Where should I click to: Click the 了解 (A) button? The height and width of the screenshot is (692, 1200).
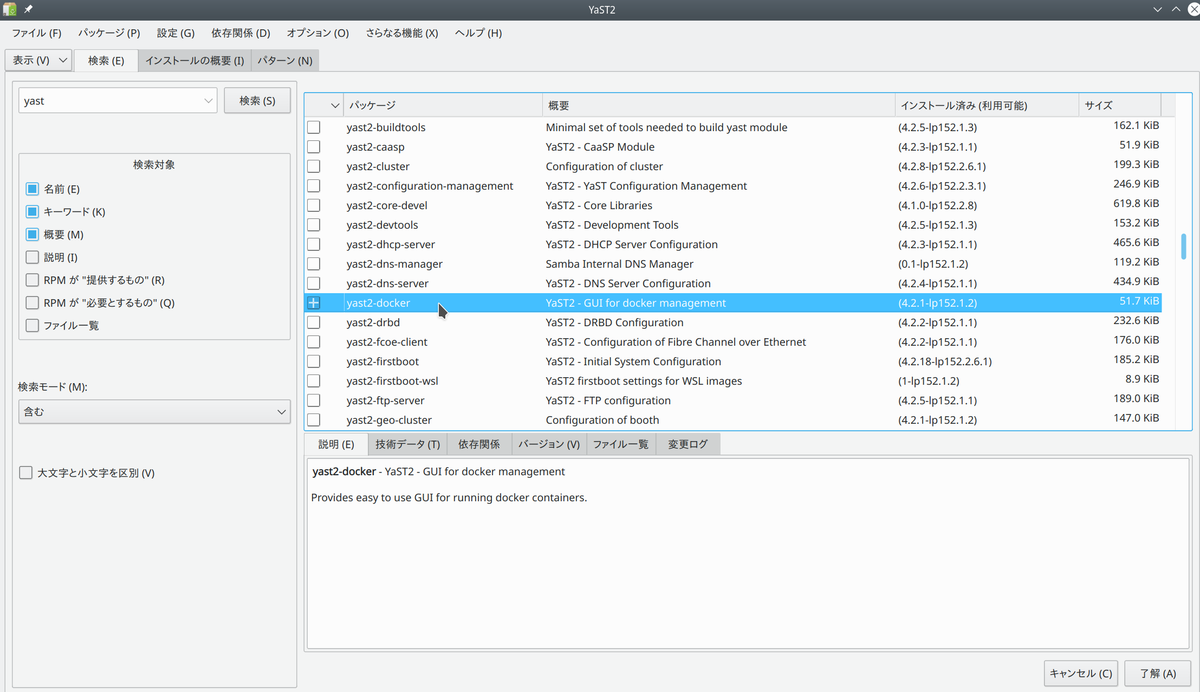click(x=1157, y=673)
